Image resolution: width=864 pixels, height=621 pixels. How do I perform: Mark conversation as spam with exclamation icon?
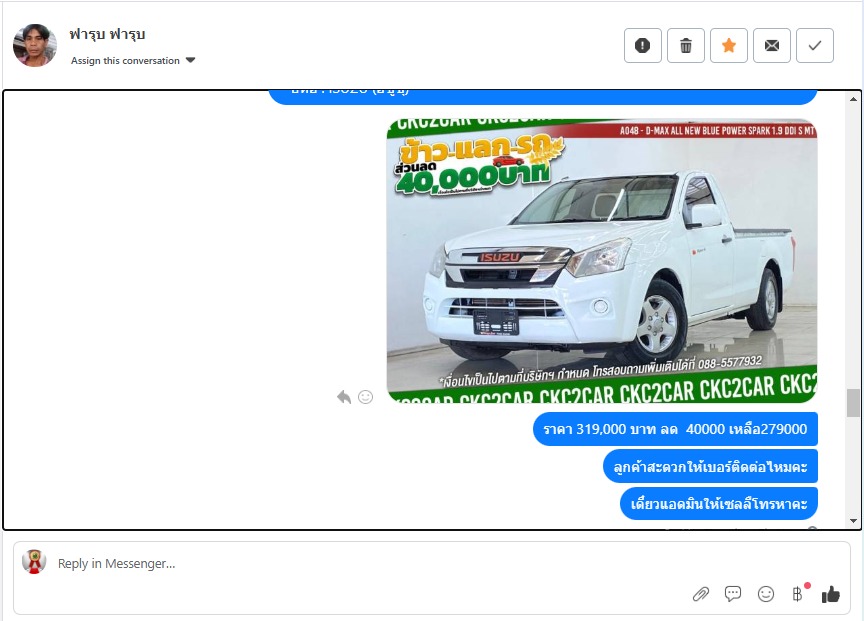[x=643, y=45]
